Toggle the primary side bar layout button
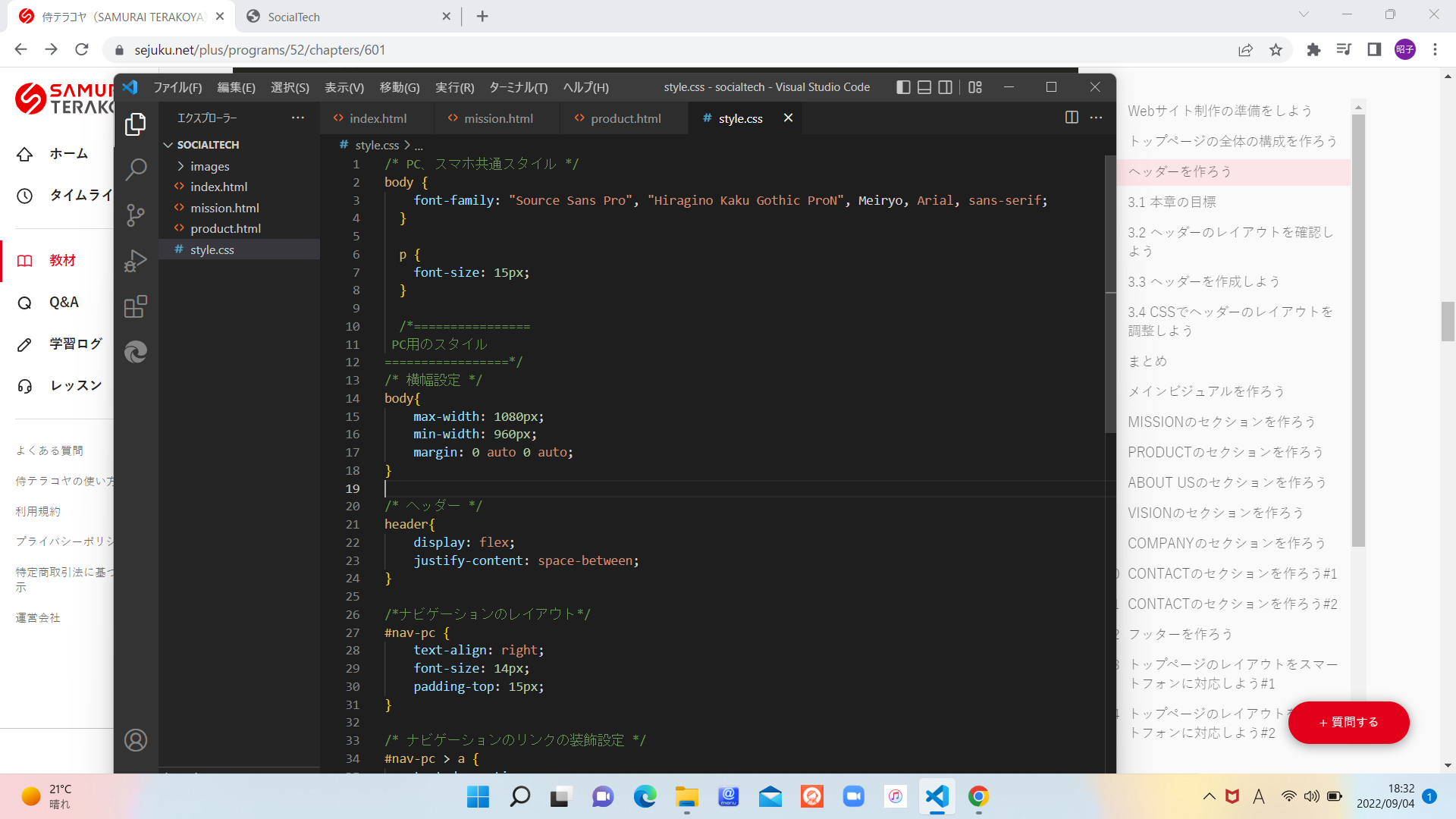The width and height of the screenshot is (1456, 819). tap(903, 87)
